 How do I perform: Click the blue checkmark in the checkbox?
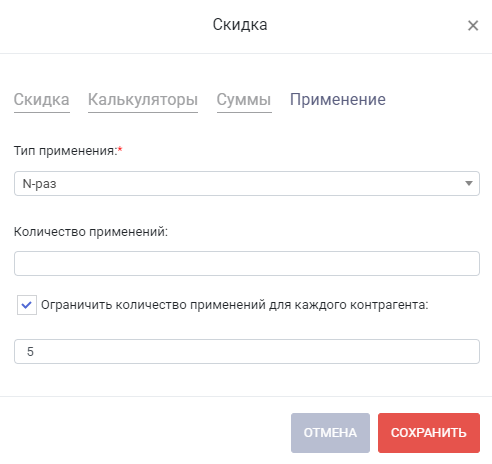pyautogui.click(x=27, y=305)
